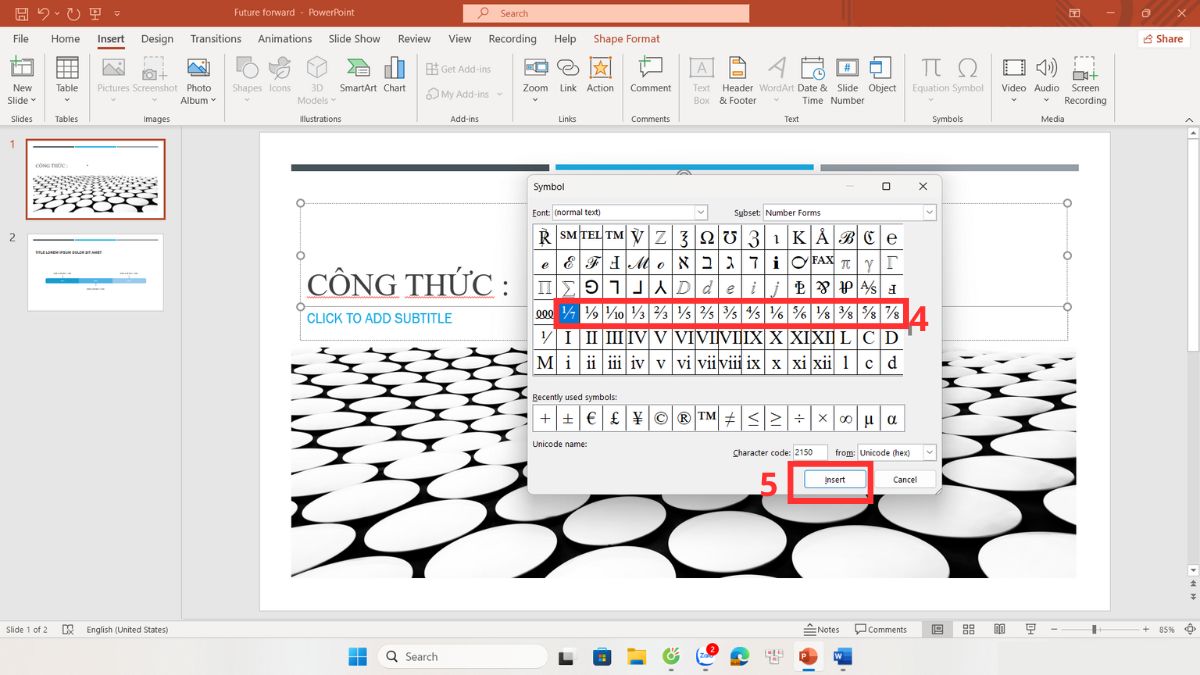1200x675 pixels.
Task: Insert a Text Box
Action: click(x=702, y=80)
